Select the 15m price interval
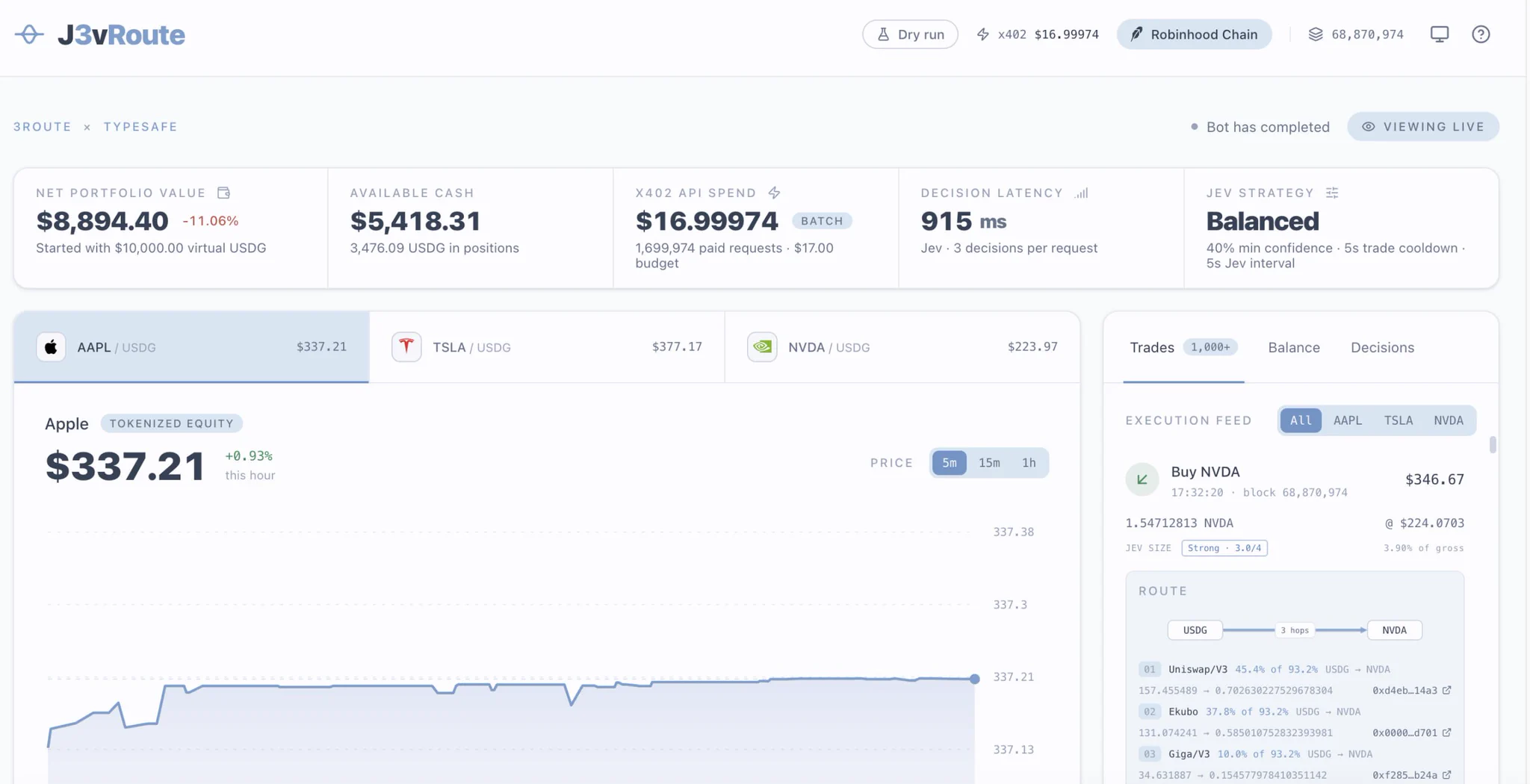This screenshot has height=784, width=1530. coord(989,463)
